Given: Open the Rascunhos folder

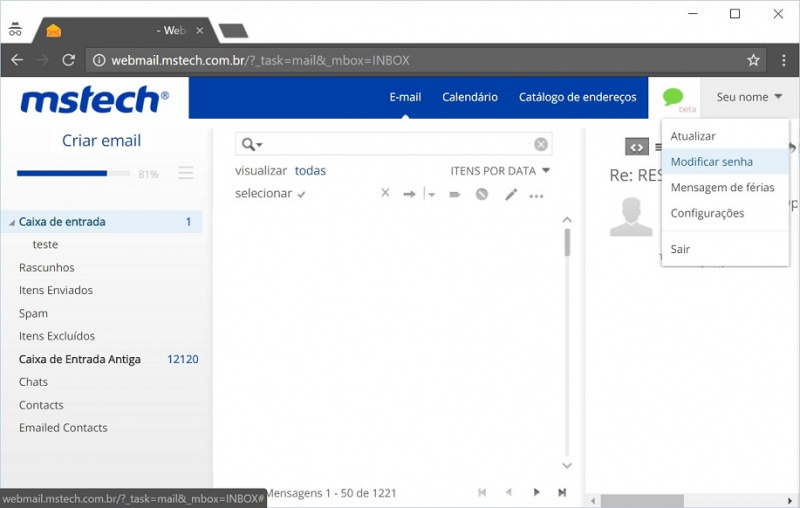Looking at the screenshot, I should [x=46, y=267].
